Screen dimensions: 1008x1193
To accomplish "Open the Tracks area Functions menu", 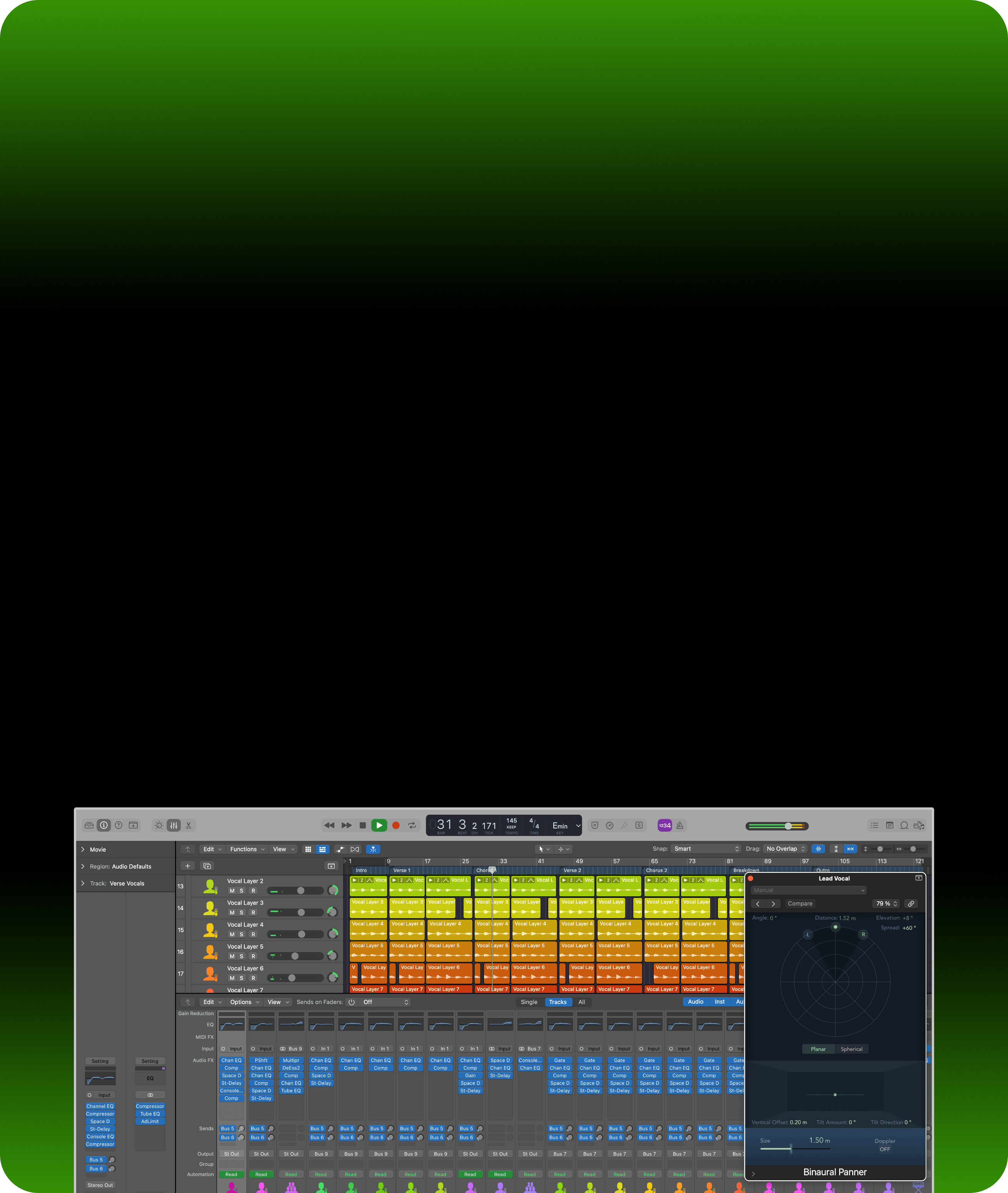I will point(247,849).
